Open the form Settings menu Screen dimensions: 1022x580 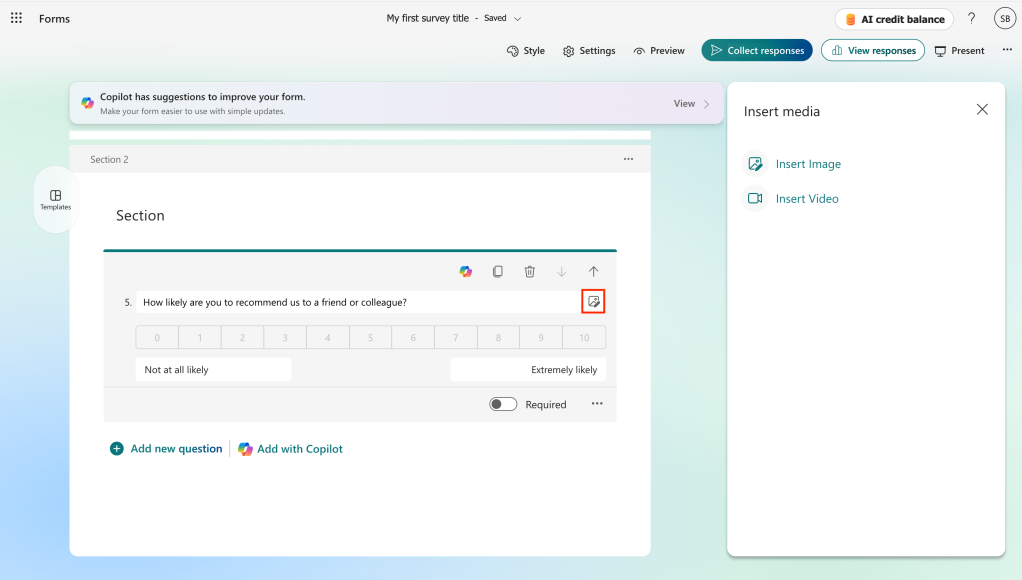click(589, 50)
